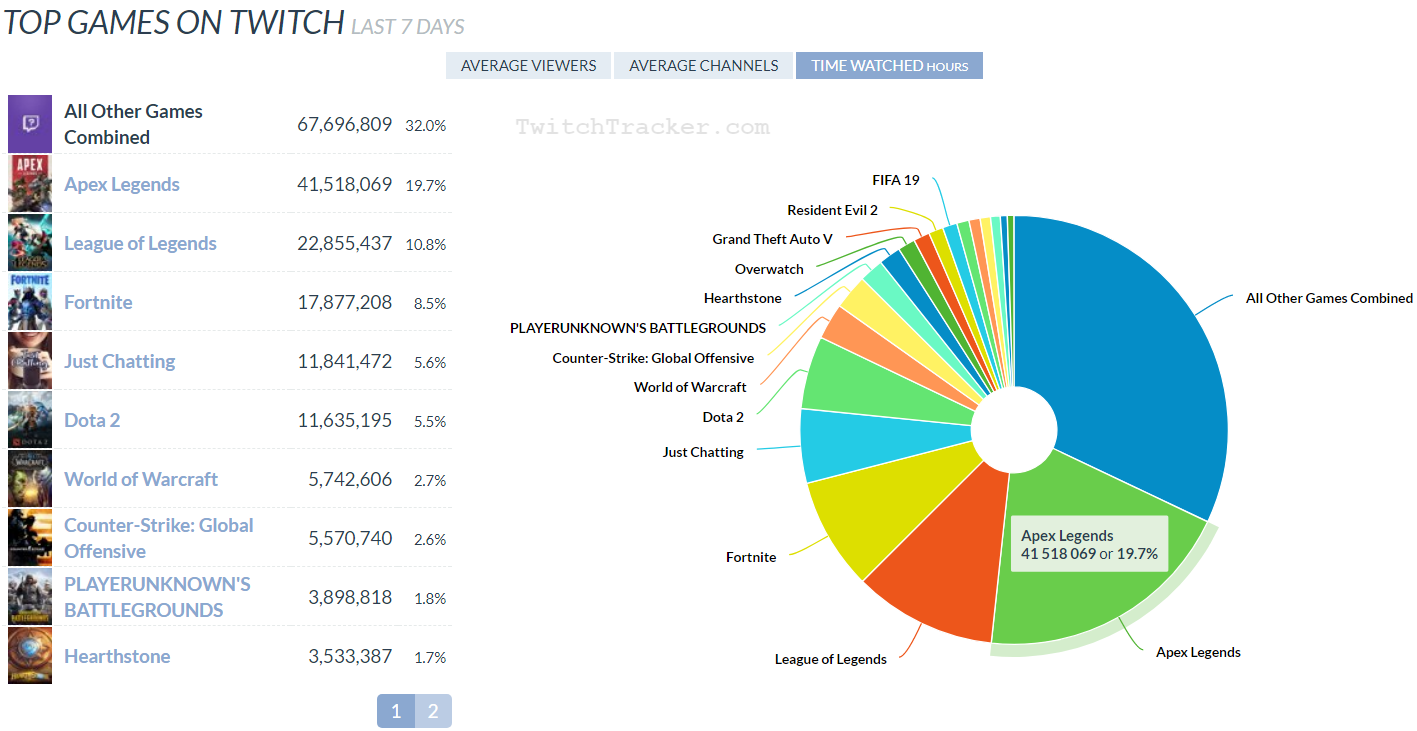Go to page 1 of the list
1417x731 pixels.
point(396,711)
